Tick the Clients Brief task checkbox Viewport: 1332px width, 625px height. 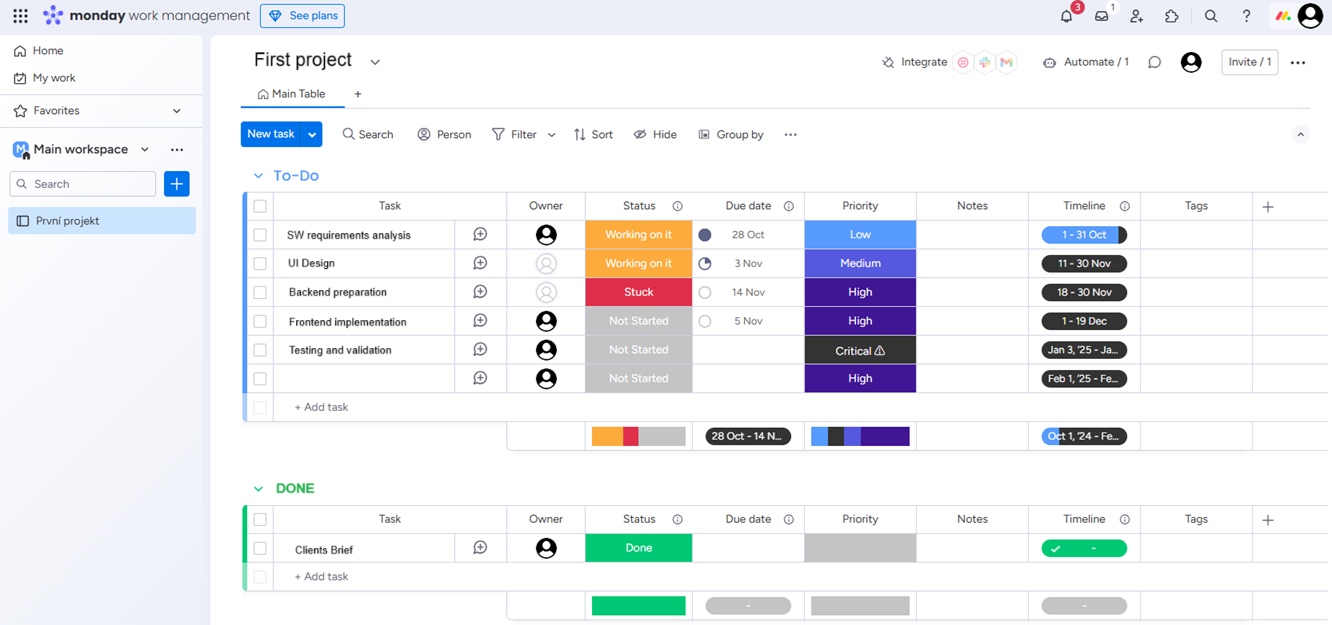[x=260, y=549]
